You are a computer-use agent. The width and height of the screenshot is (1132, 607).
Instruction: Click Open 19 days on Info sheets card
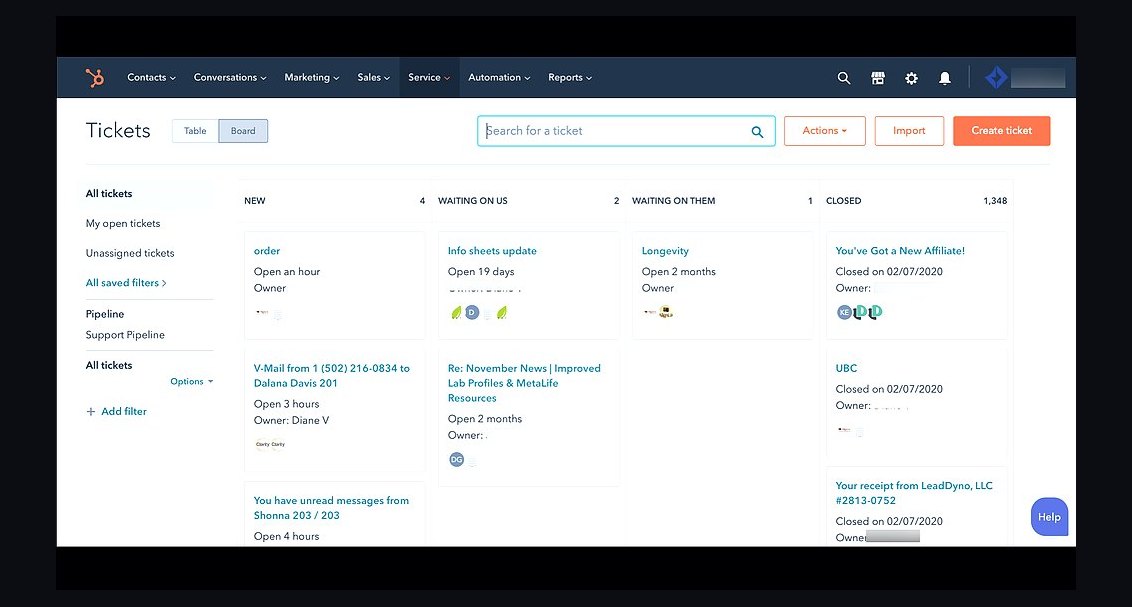coord(481,271)
